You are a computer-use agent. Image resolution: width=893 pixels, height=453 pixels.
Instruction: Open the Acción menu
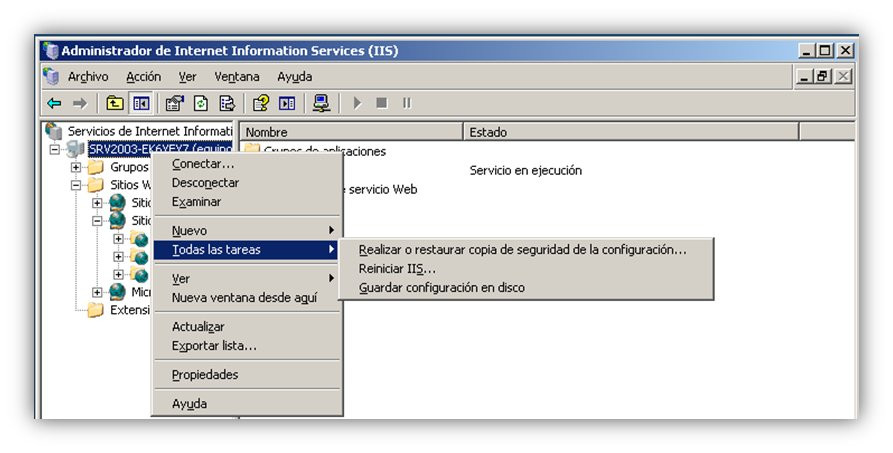click(144, 76)
